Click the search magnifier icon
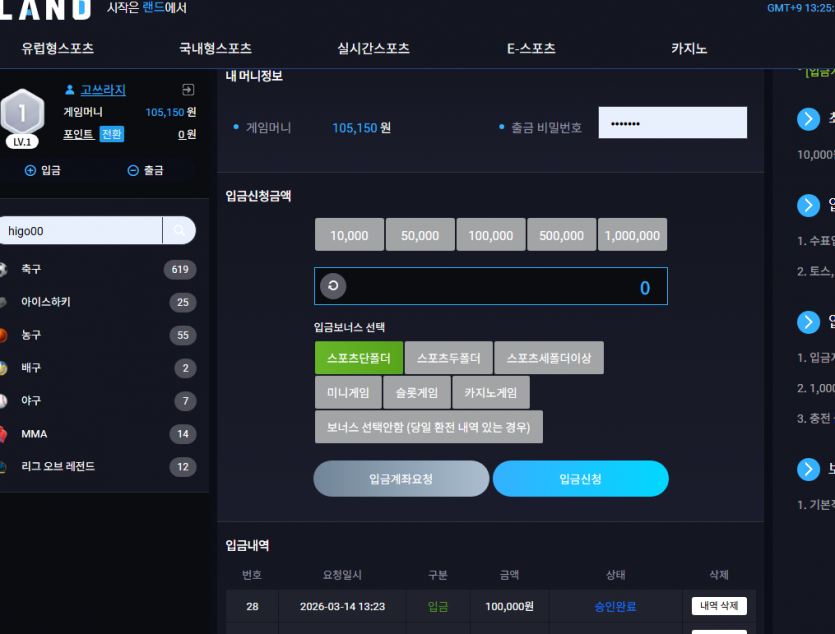Viewport: 835px width, 634px height. [179, 230]
